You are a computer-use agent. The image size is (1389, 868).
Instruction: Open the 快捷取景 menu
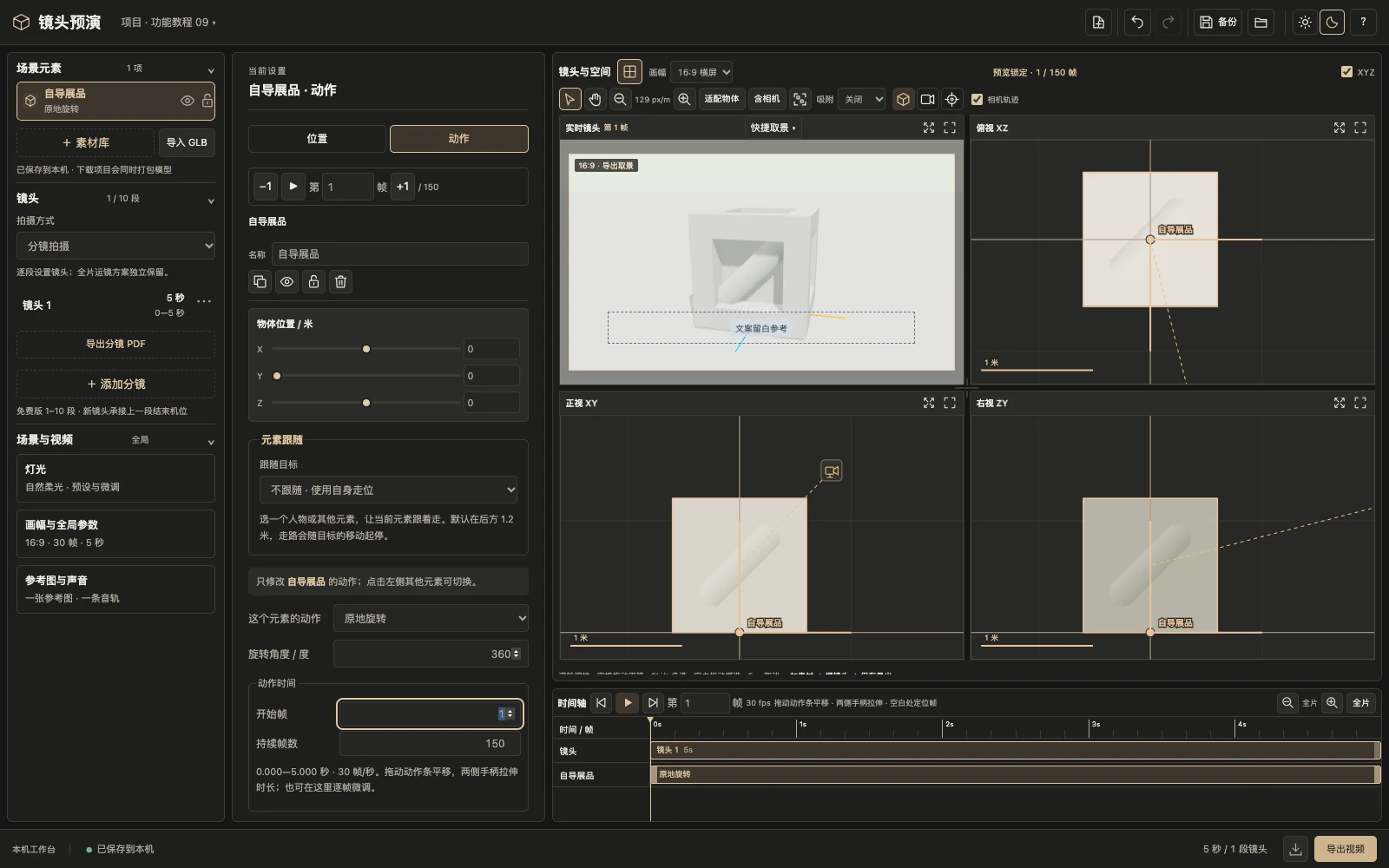tap(773, 128)
